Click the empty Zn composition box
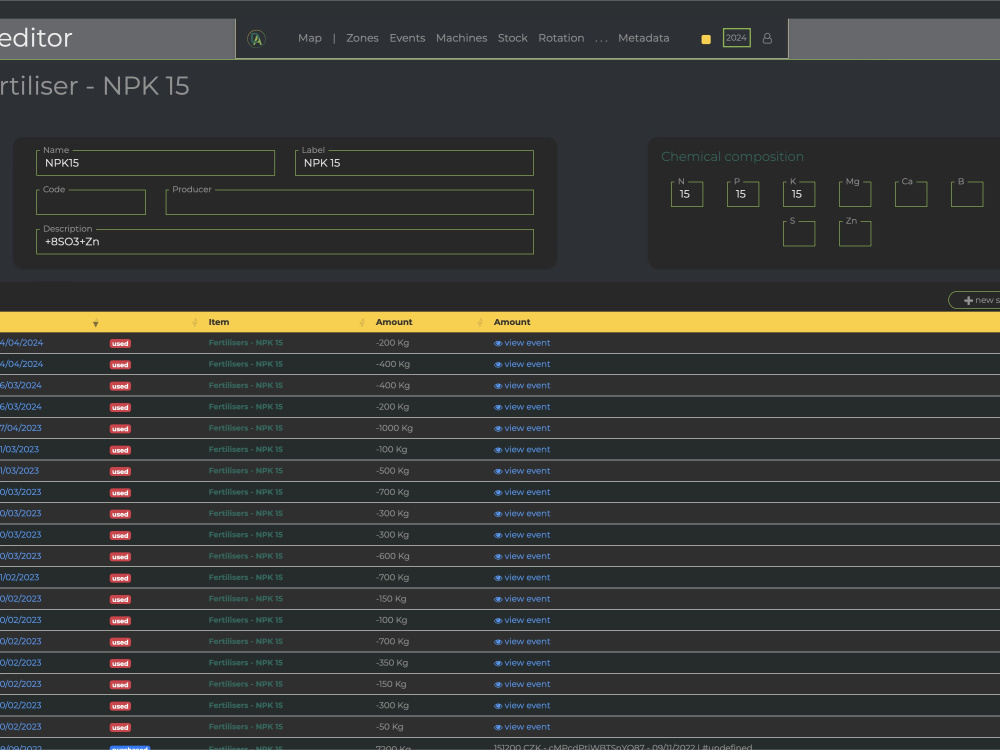This screenshot has height=750, width=1000. coord(855,233)
